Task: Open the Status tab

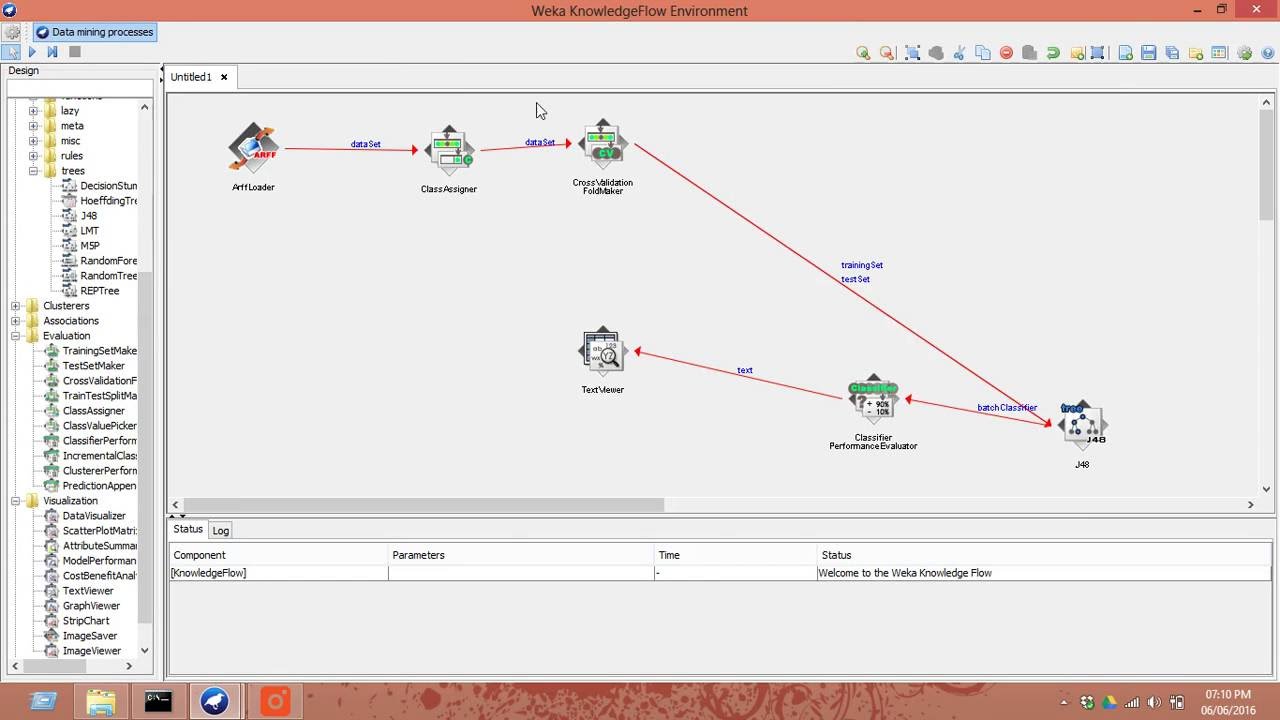Action: [188, 529]
